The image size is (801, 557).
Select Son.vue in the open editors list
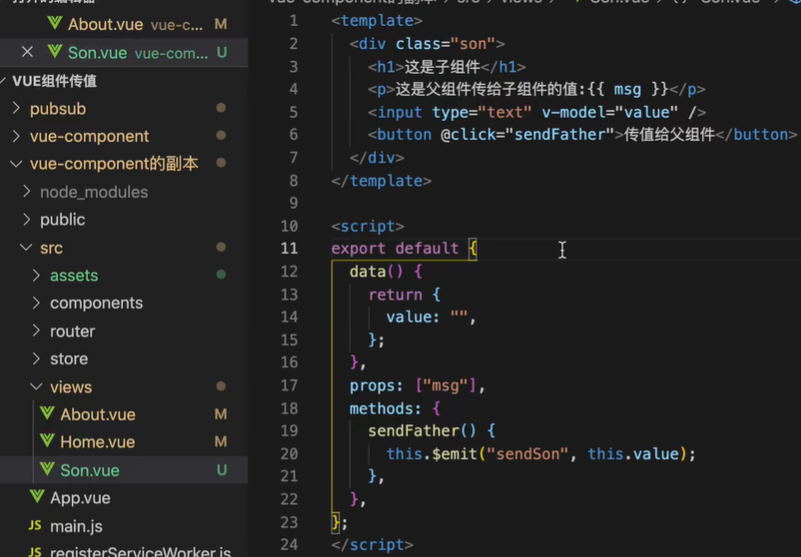(x=124, y=52)
